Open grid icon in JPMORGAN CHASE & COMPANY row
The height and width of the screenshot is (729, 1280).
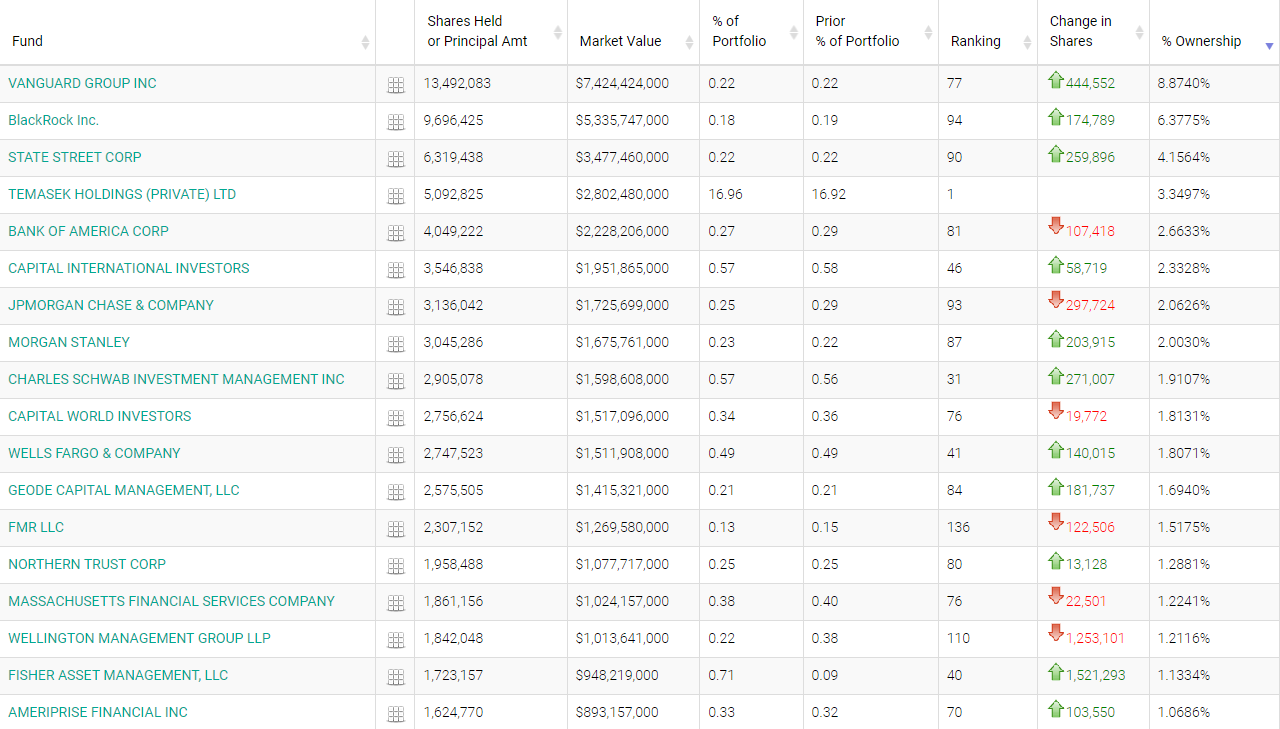pos(396,307)
